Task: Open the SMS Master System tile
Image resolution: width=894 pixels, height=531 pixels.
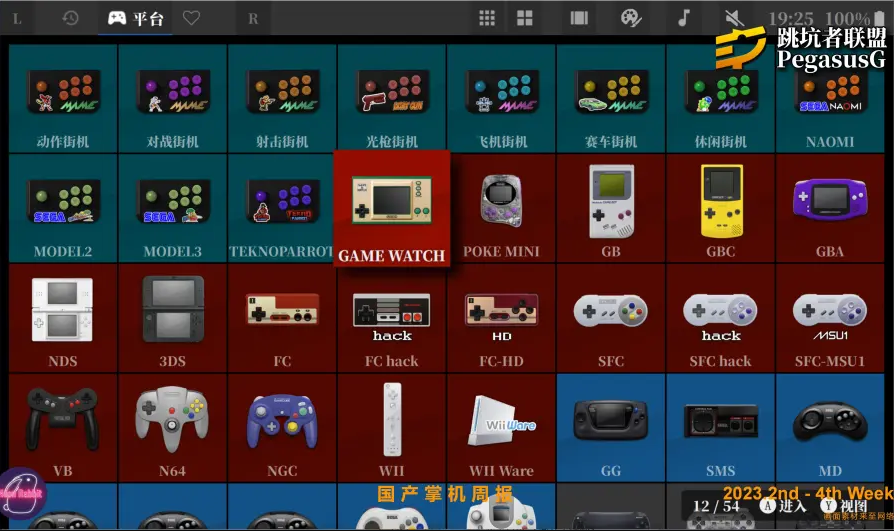Action: pos(721,428)
